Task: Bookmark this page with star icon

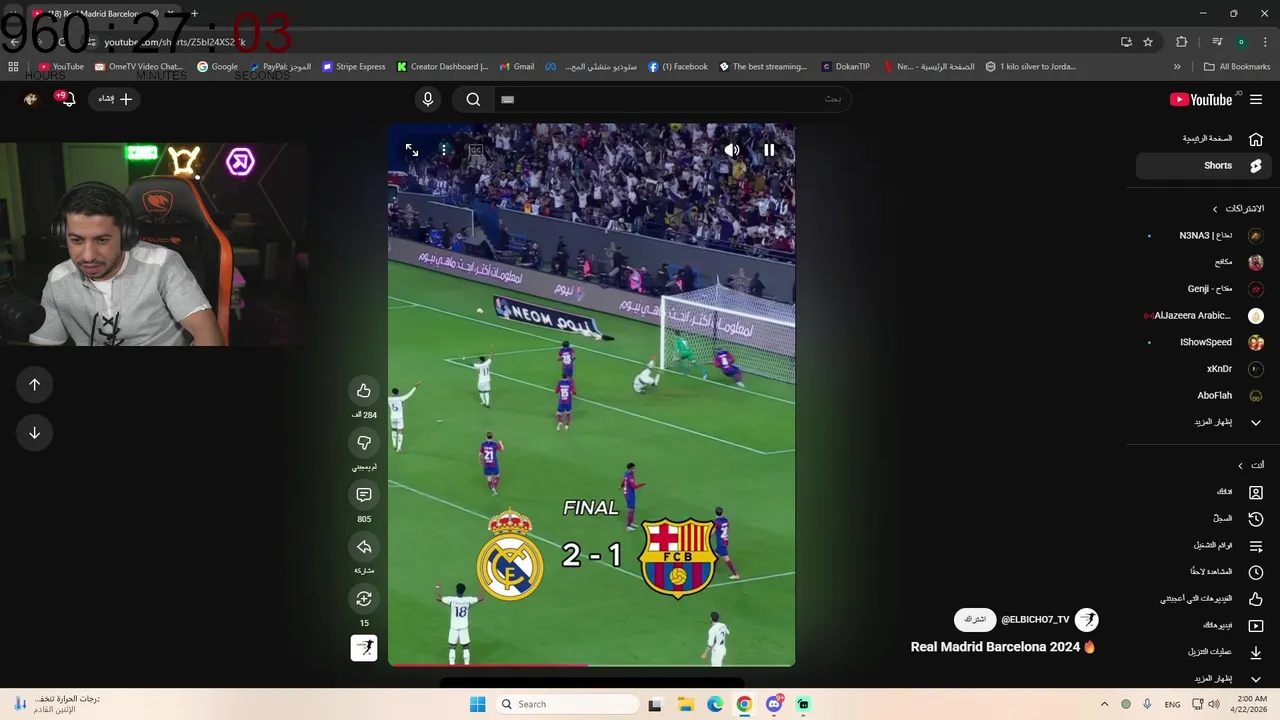Action: [1148, 42]
